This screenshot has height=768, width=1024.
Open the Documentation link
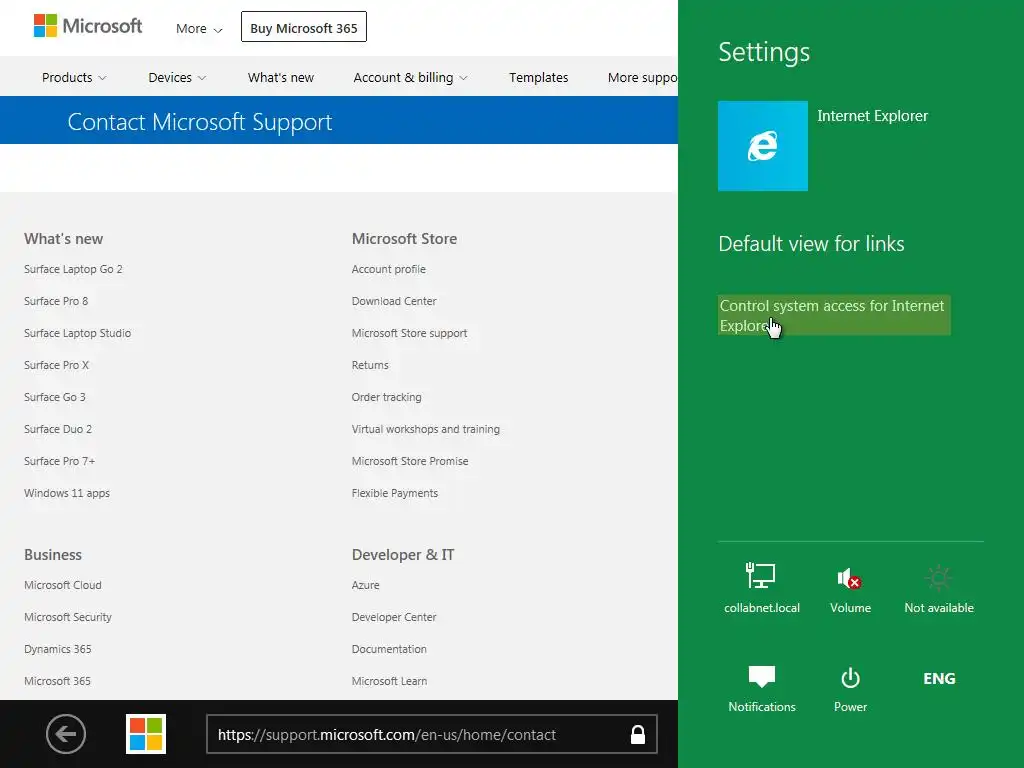coord(389,649)
